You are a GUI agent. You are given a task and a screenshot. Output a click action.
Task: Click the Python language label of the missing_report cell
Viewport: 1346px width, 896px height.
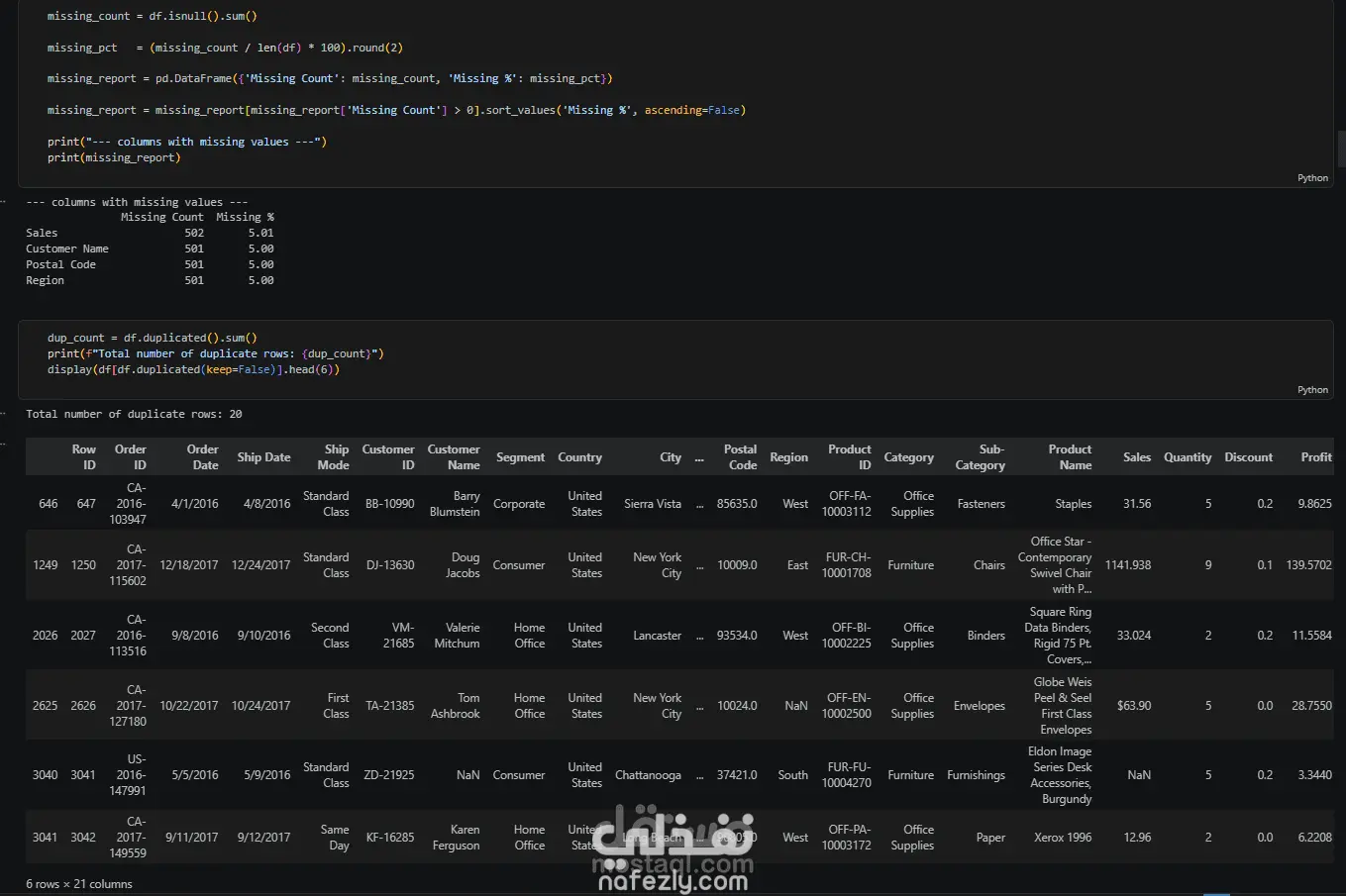(x=1312, y=178)
